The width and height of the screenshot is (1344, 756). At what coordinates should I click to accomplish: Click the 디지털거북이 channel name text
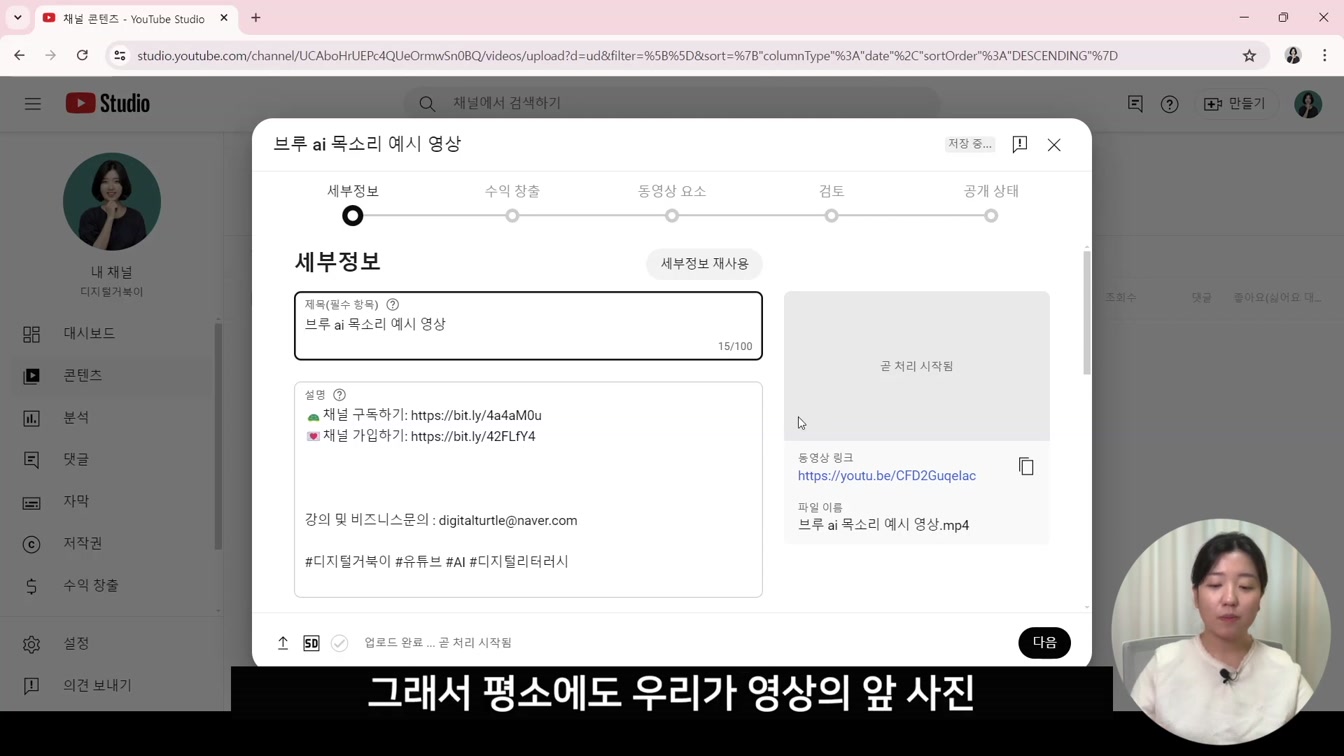[112, 292]
